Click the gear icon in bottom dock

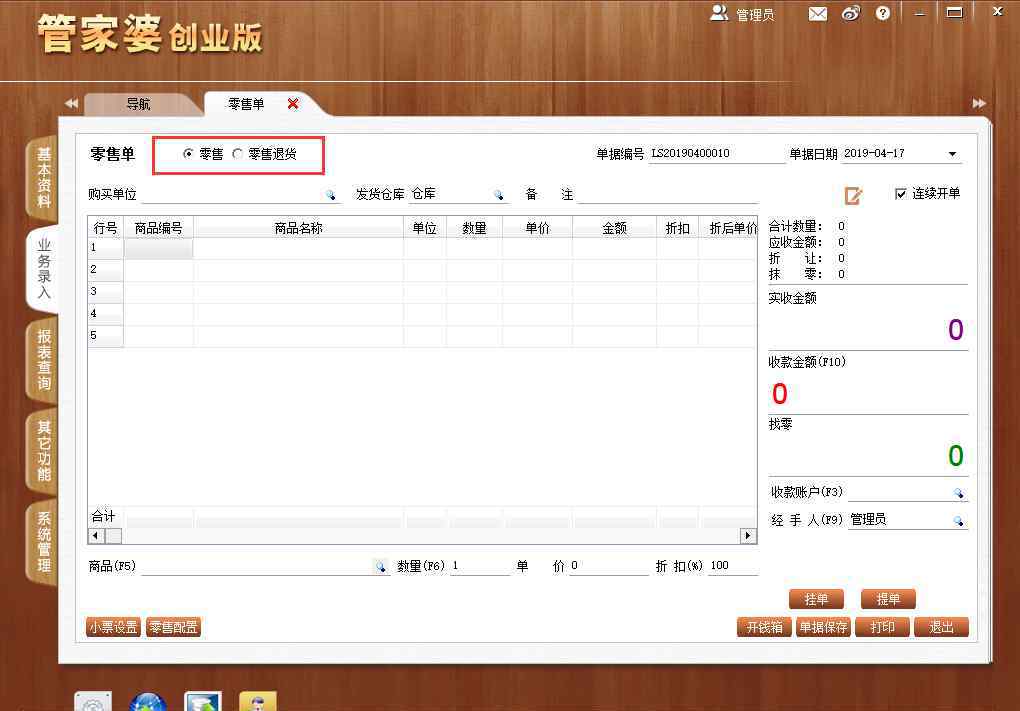(x=93, y=701)
